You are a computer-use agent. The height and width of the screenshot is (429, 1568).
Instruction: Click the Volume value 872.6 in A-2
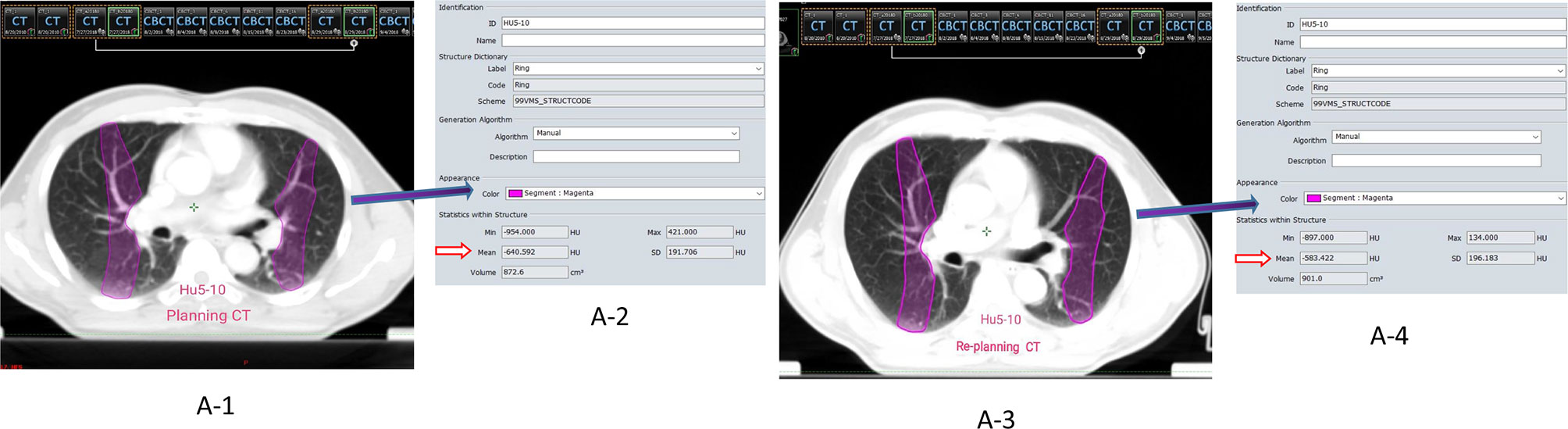pyautogui.click(x=534, y=272)
